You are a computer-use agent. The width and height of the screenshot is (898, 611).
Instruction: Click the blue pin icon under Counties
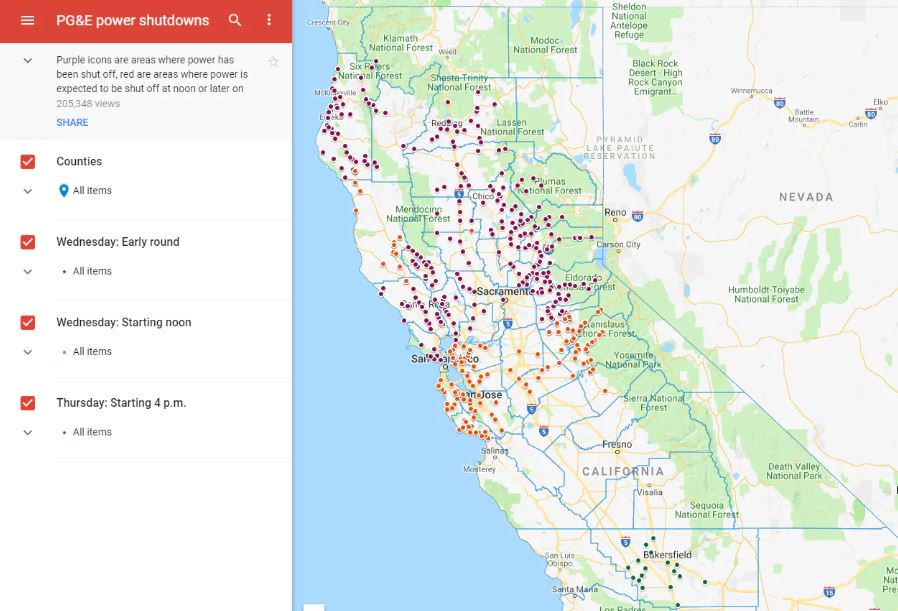pos(64,191)
